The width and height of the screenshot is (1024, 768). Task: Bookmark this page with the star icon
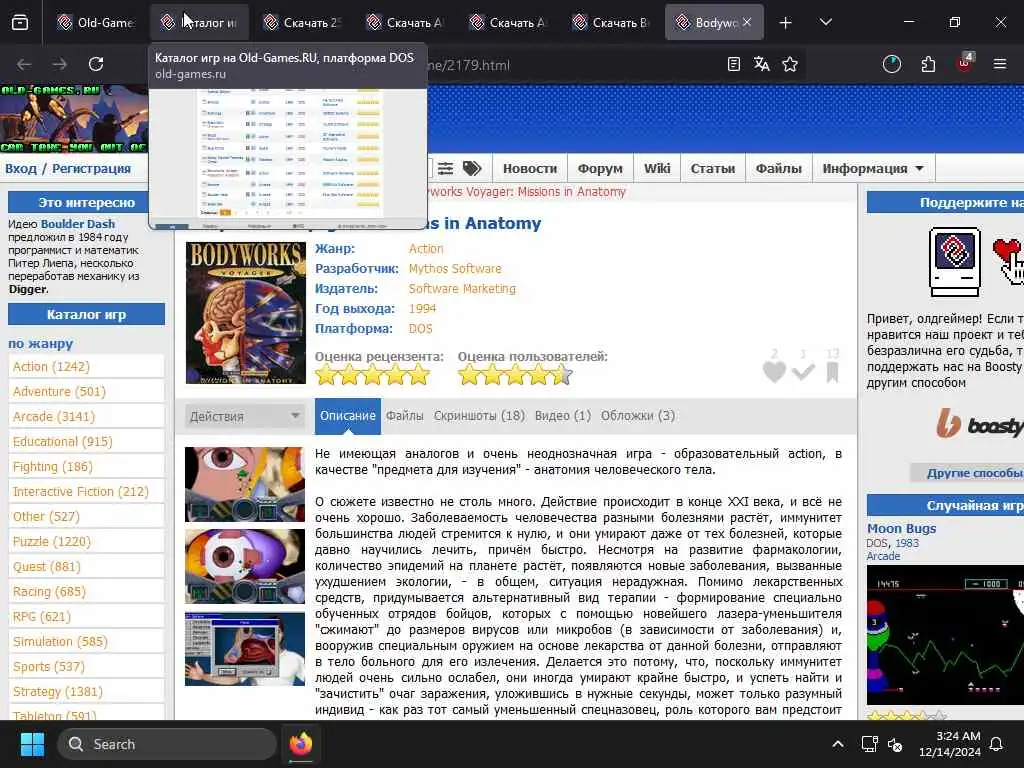point(790,64)
